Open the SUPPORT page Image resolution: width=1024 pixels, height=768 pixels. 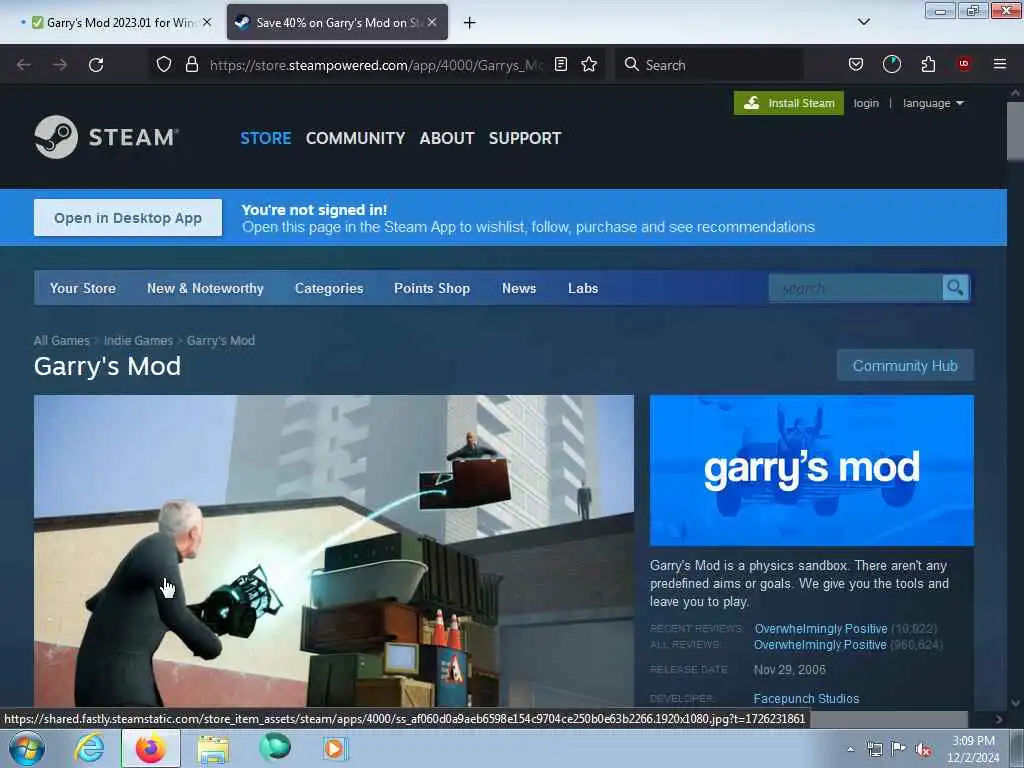tap(525, 138)
